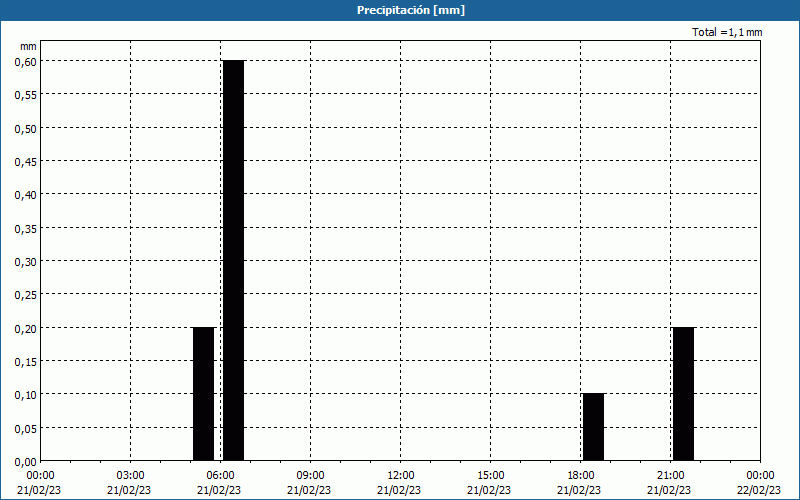The width and height of the screenshot is (800, 500).
Task: Click the 0,15 y-axis label
Action: [x=26, y=361]
